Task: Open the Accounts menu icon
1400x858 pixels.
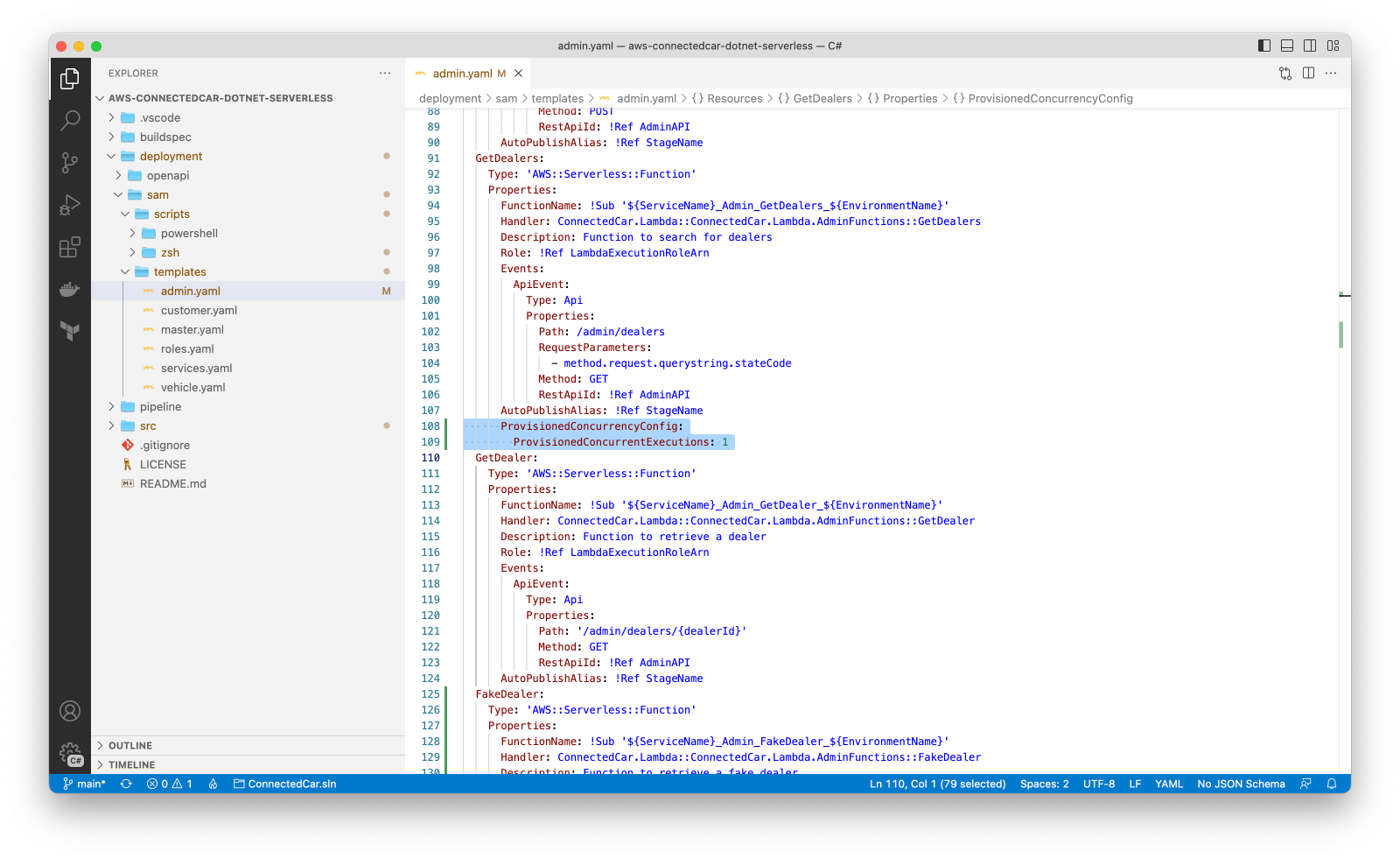Action: click(70, 711)
